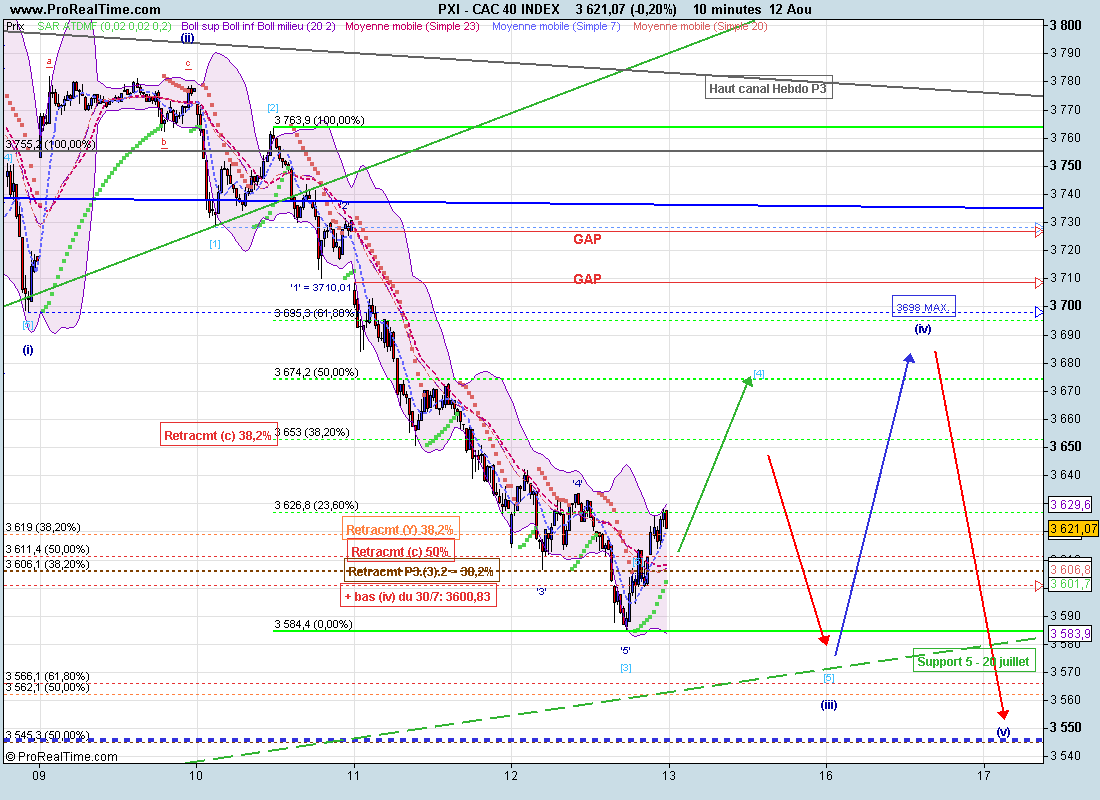Select the upper red GAP annotation

click(x=587, y=239)
